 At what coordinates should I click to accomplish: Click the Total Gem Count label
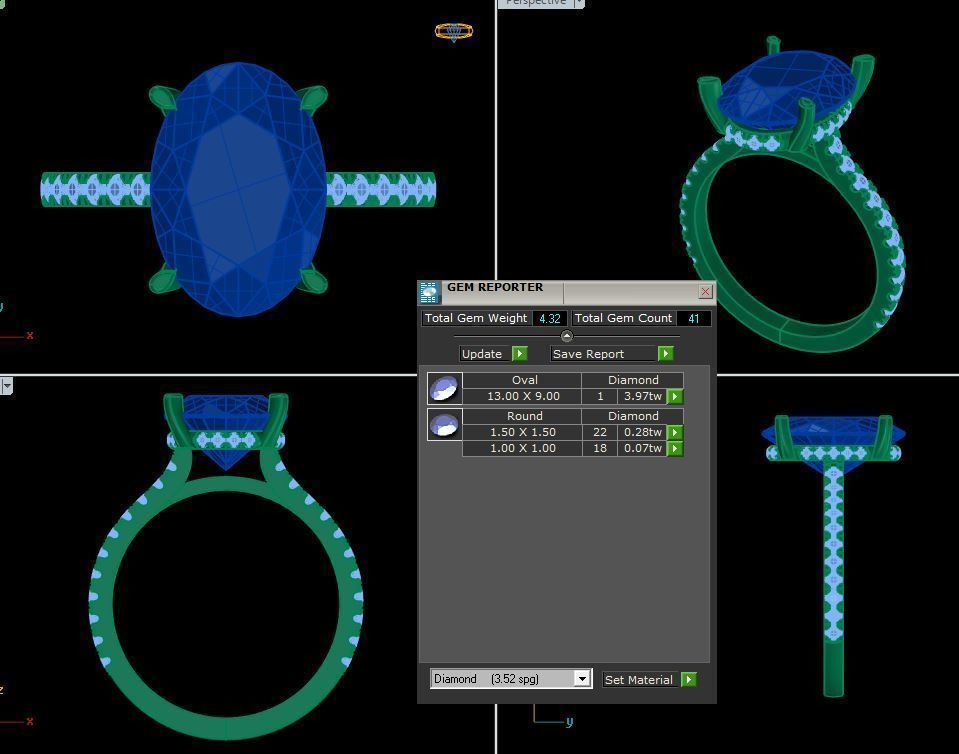point(623,318)
